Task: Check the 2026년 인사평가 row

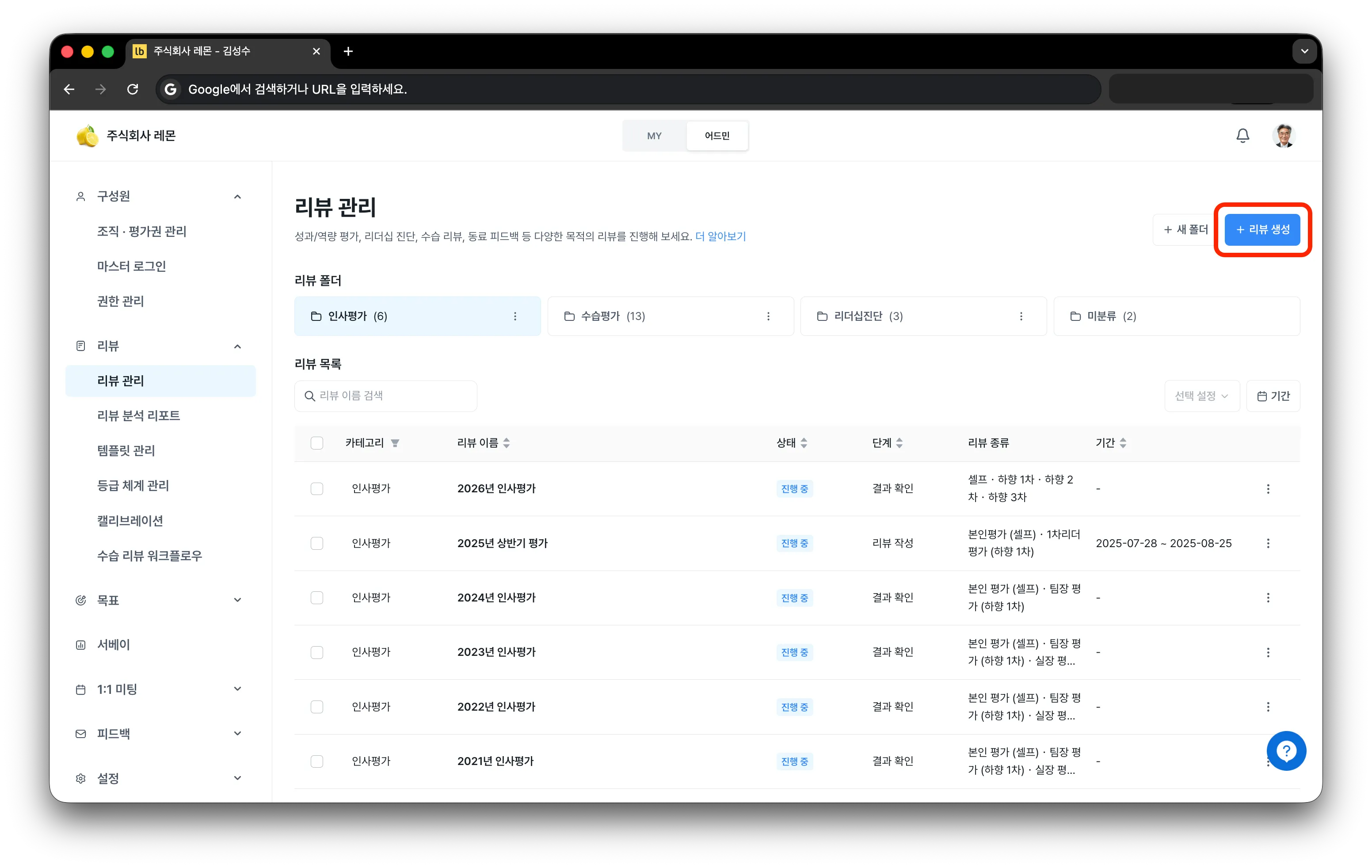Action: (x=317, y=489)
